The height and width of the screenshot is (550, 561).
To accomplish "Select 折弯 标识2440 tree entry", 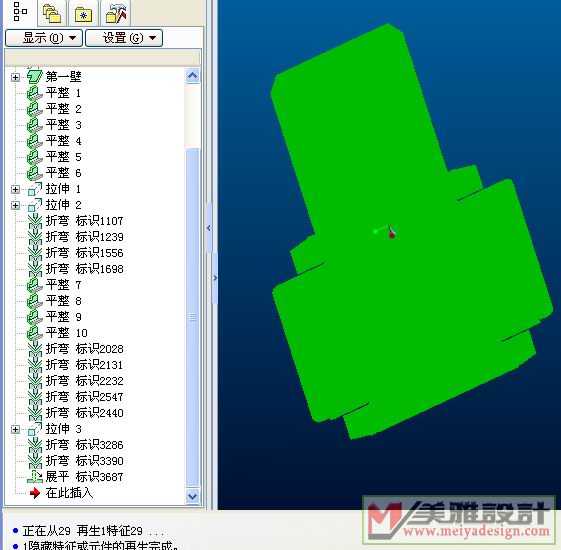I will 84,413.
